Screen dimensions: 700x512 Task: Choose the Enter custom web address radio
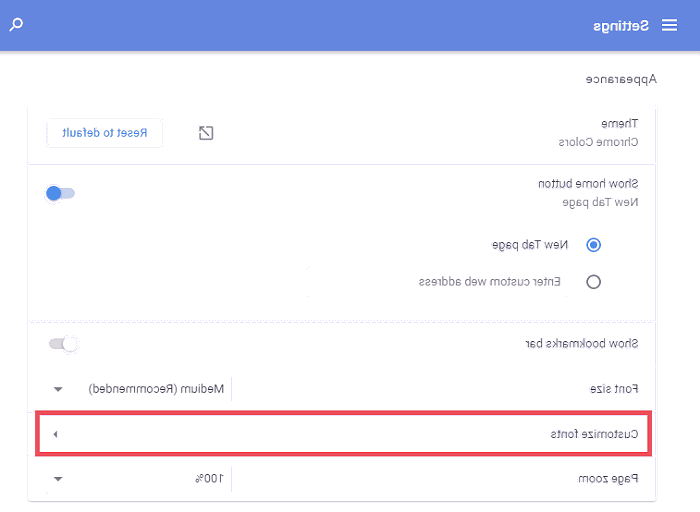pyautogui.click(x=593, y=282)
